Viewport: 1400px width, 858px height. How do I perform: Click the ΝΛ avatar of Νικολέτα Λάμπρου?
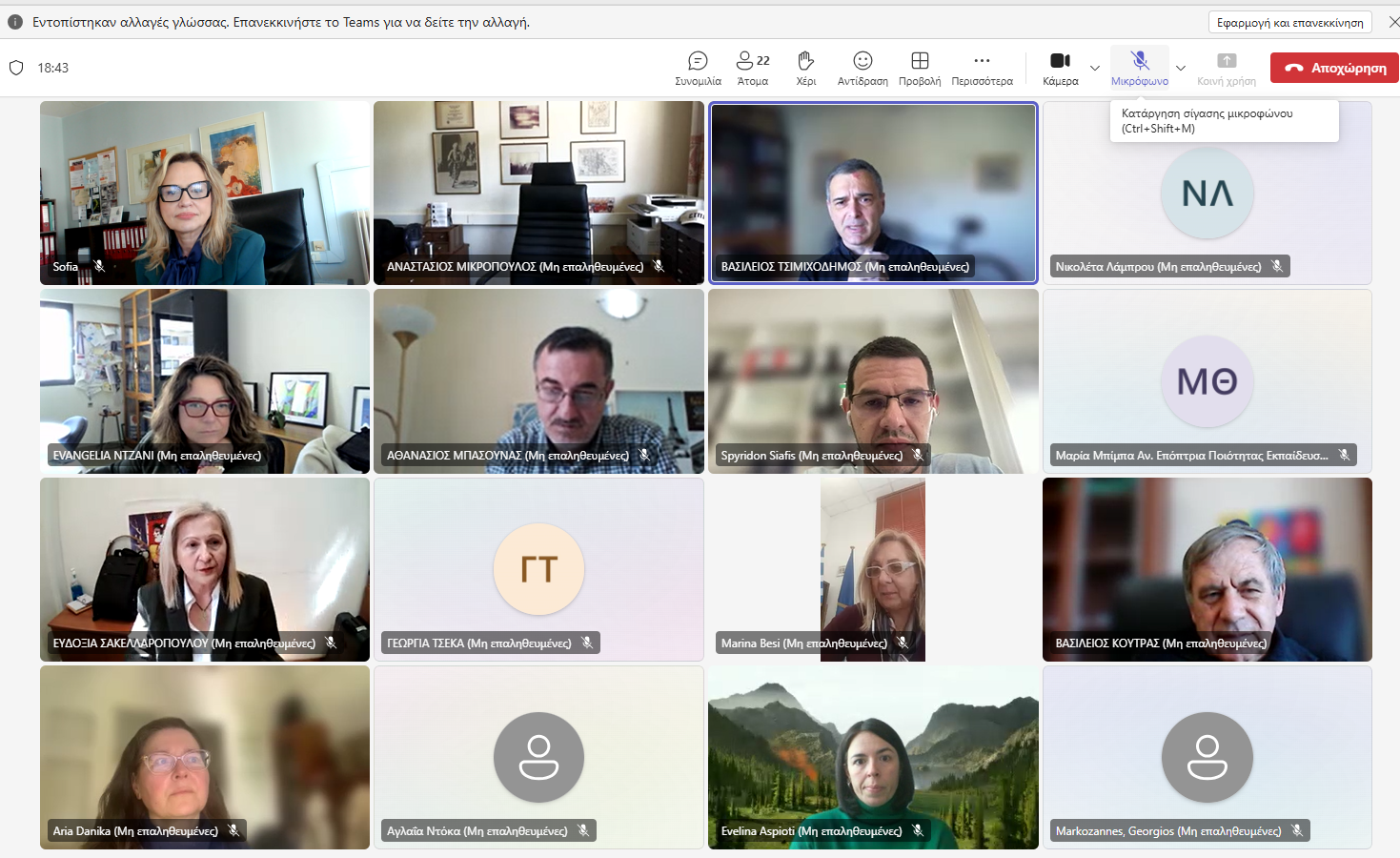[x=1207, y=194]
